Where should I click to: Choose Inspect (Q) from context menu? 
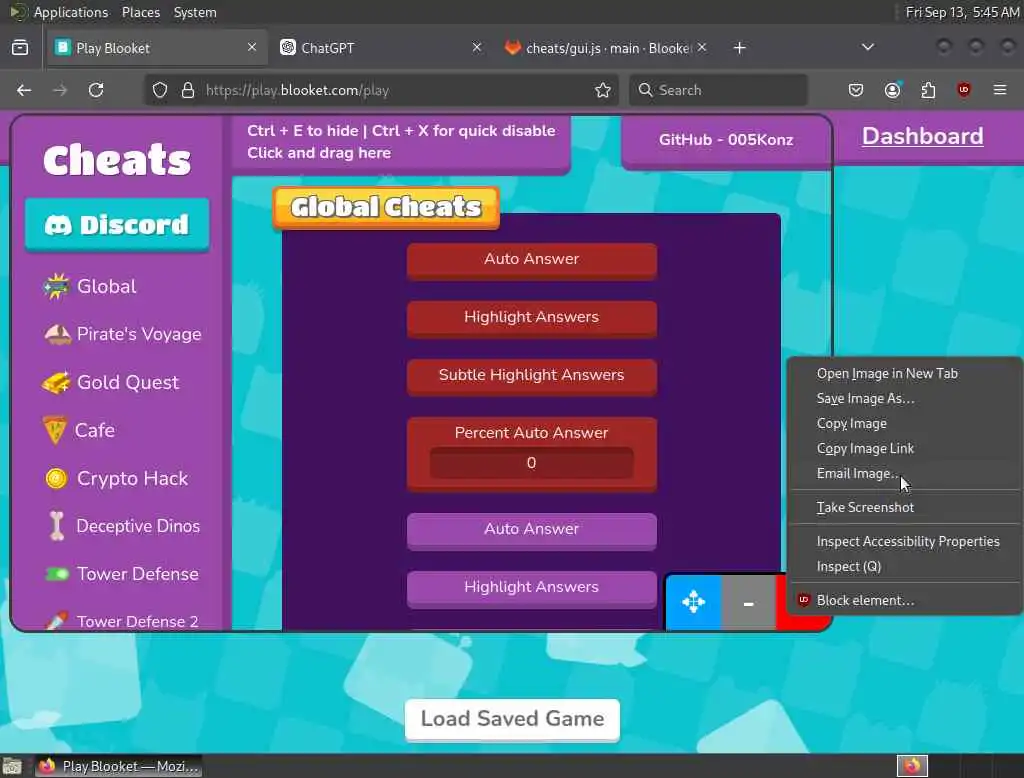click(x=904, y=566)
